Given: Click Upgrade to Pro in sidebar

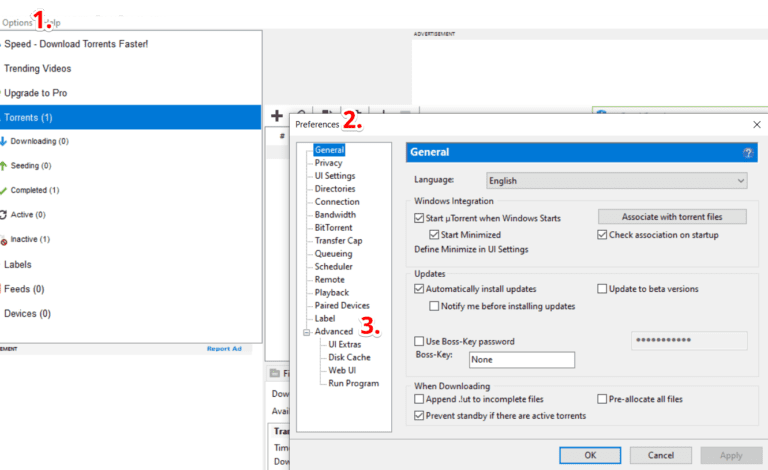Looking at the screenshot, I should (x=35, y=93).
